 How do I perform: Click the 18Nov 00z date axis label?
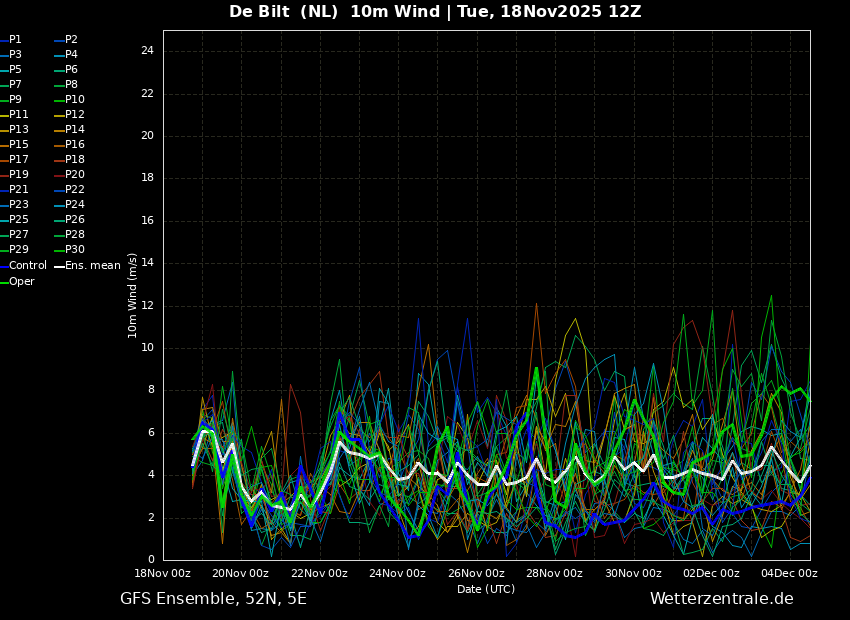(163, 573)
